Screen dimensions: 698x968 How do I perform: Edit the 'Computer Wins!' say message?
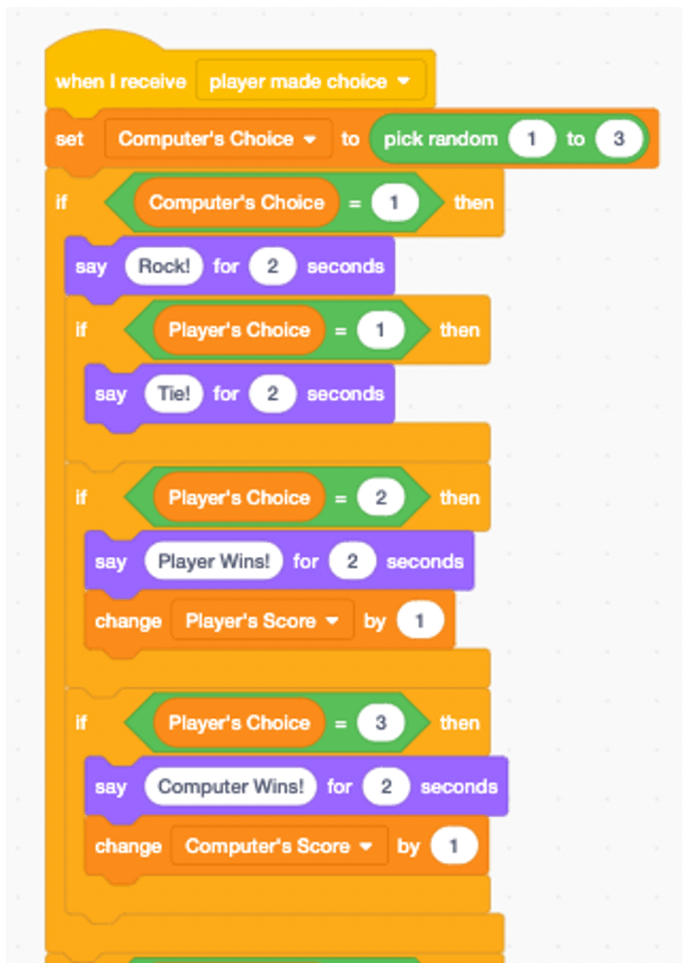[x=230, y=786]
